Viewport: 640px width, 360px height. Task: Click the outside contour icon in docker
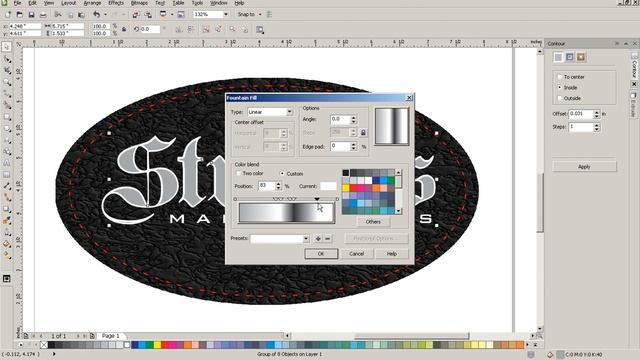580,57
